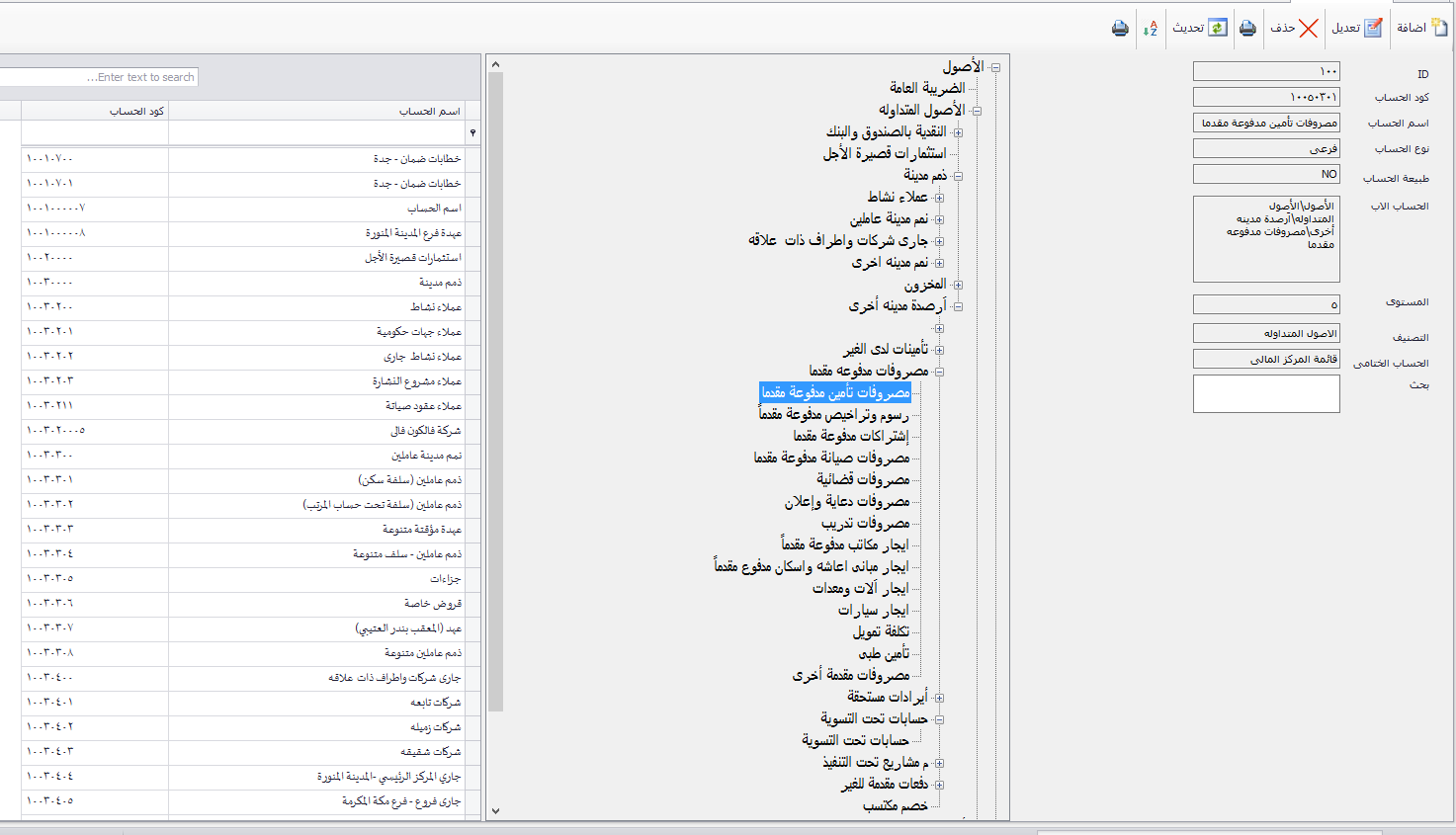This screenshot has height=835, width=1456.
Task: Click the filter row icon in grid
Action: tap(472, 132)
